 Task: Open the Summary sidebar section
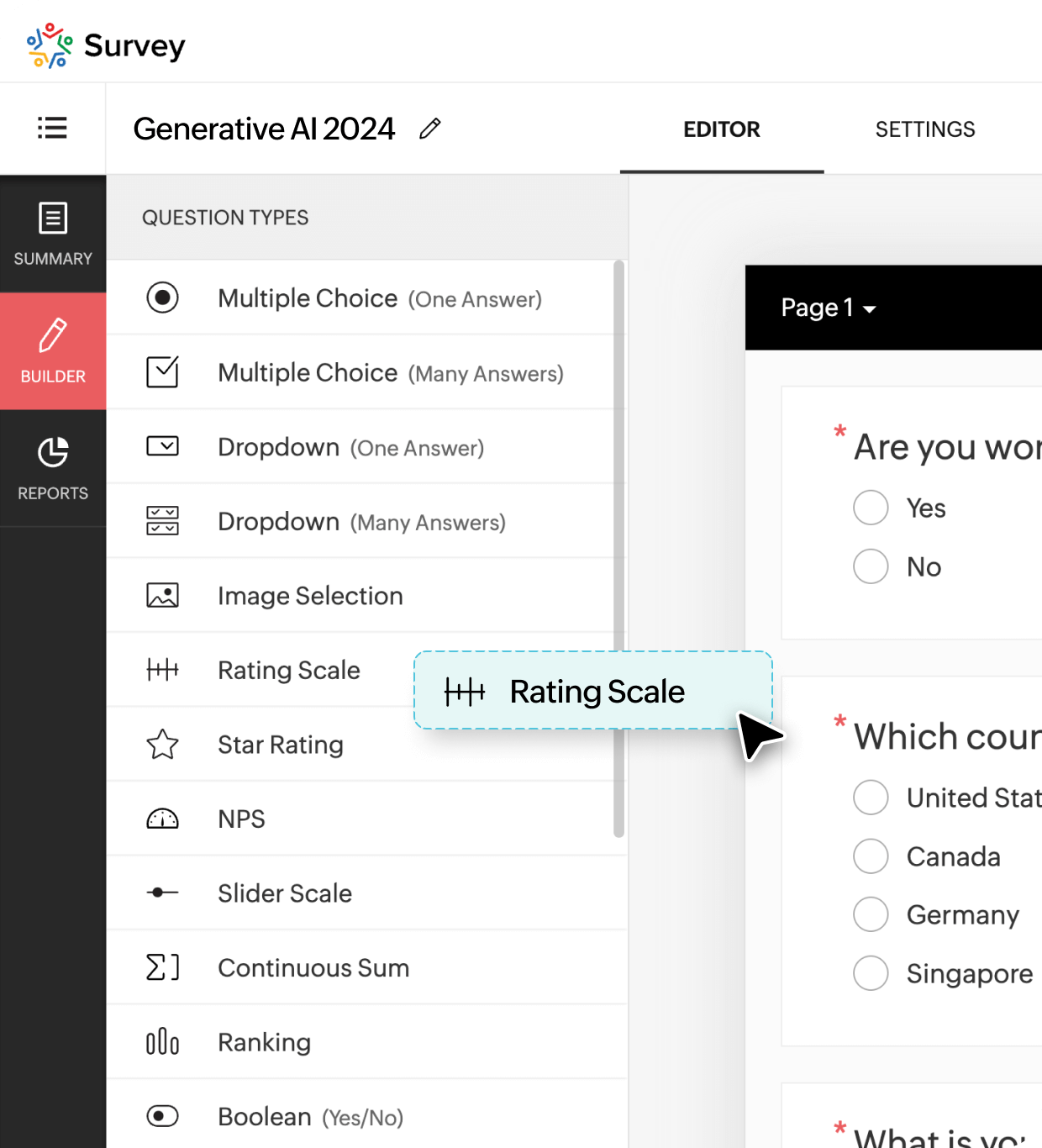coord(53,234)
